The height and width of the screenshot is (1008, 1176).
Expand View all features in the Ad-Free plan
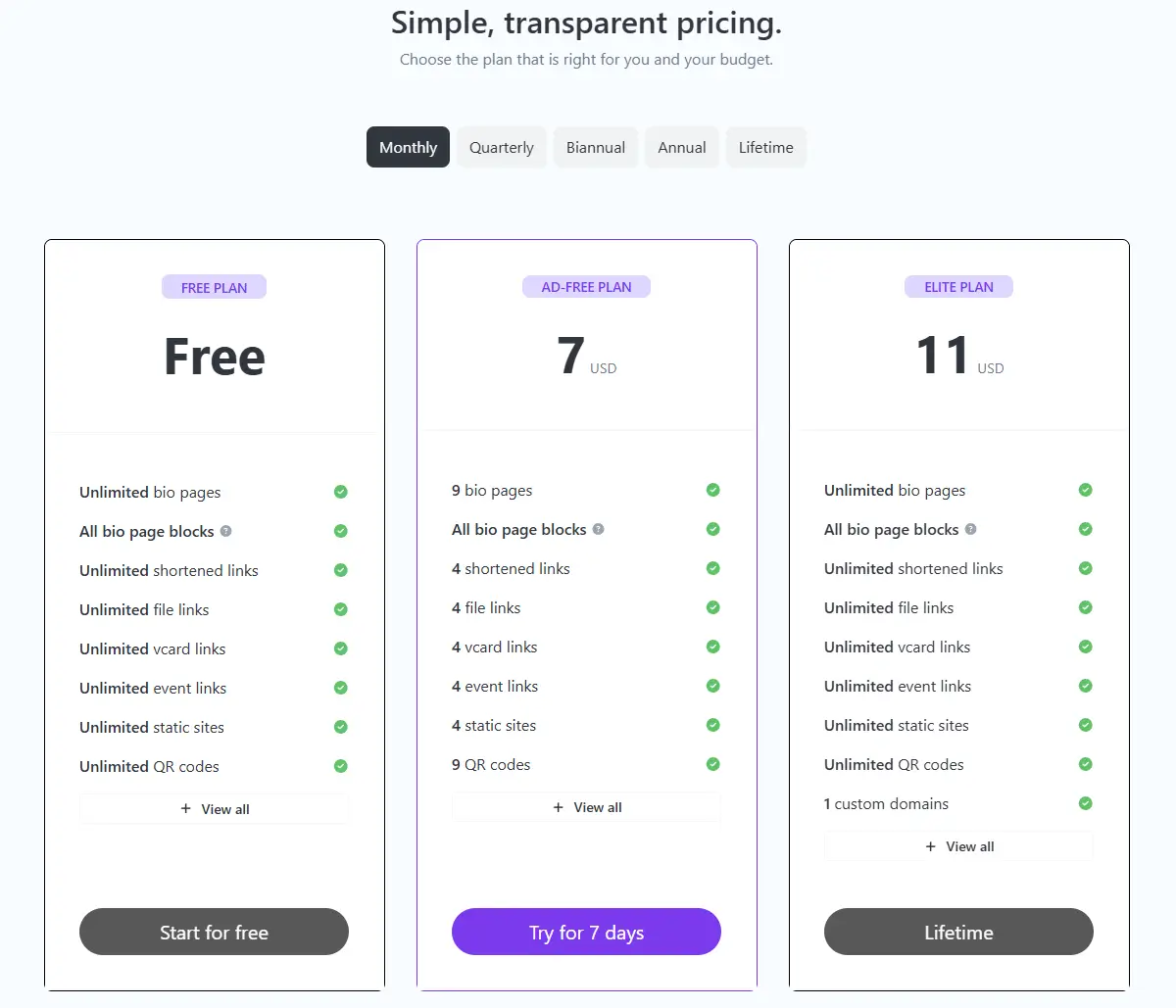pos(587,807)
